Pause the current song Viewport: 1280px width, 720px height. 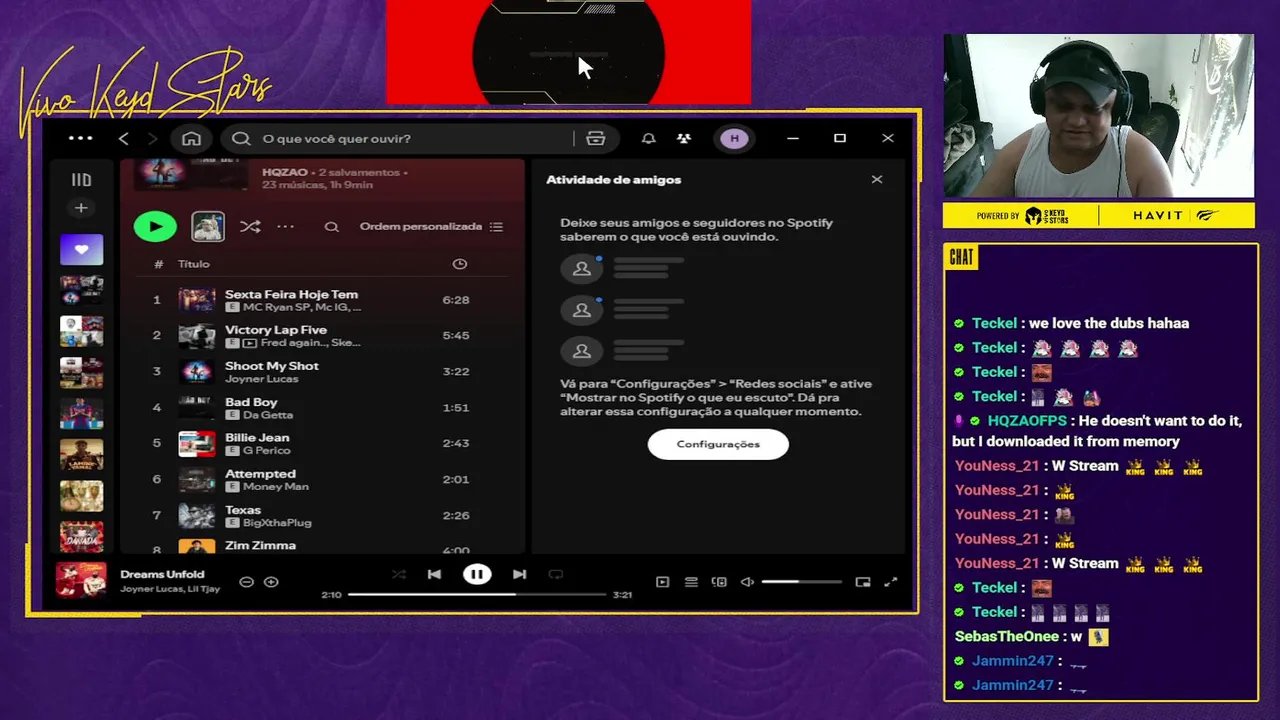(477, 574)
